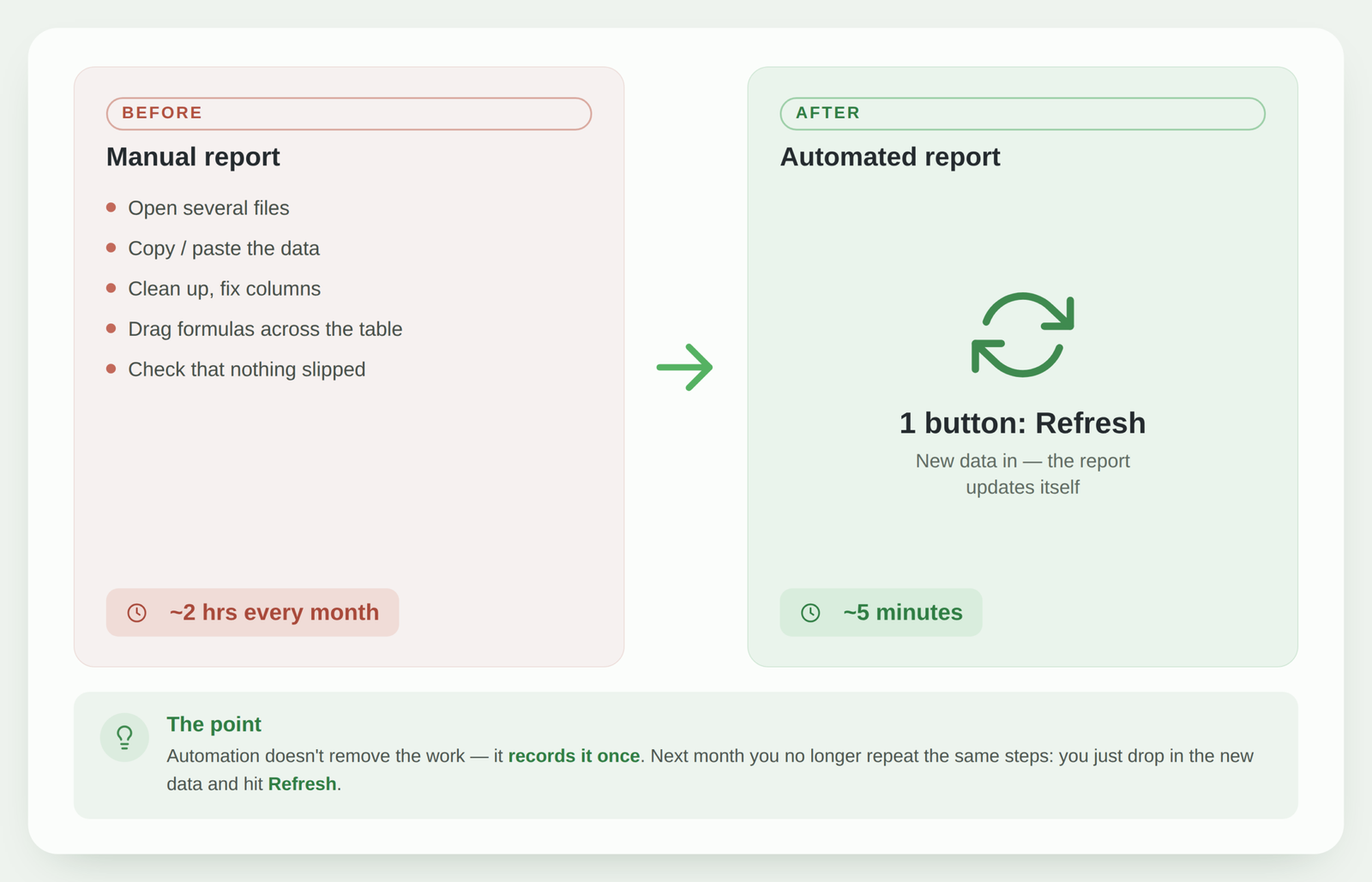Click the Automated report heading
The width and height of the screenshot is (1372, 882).
tap(889, 157)
